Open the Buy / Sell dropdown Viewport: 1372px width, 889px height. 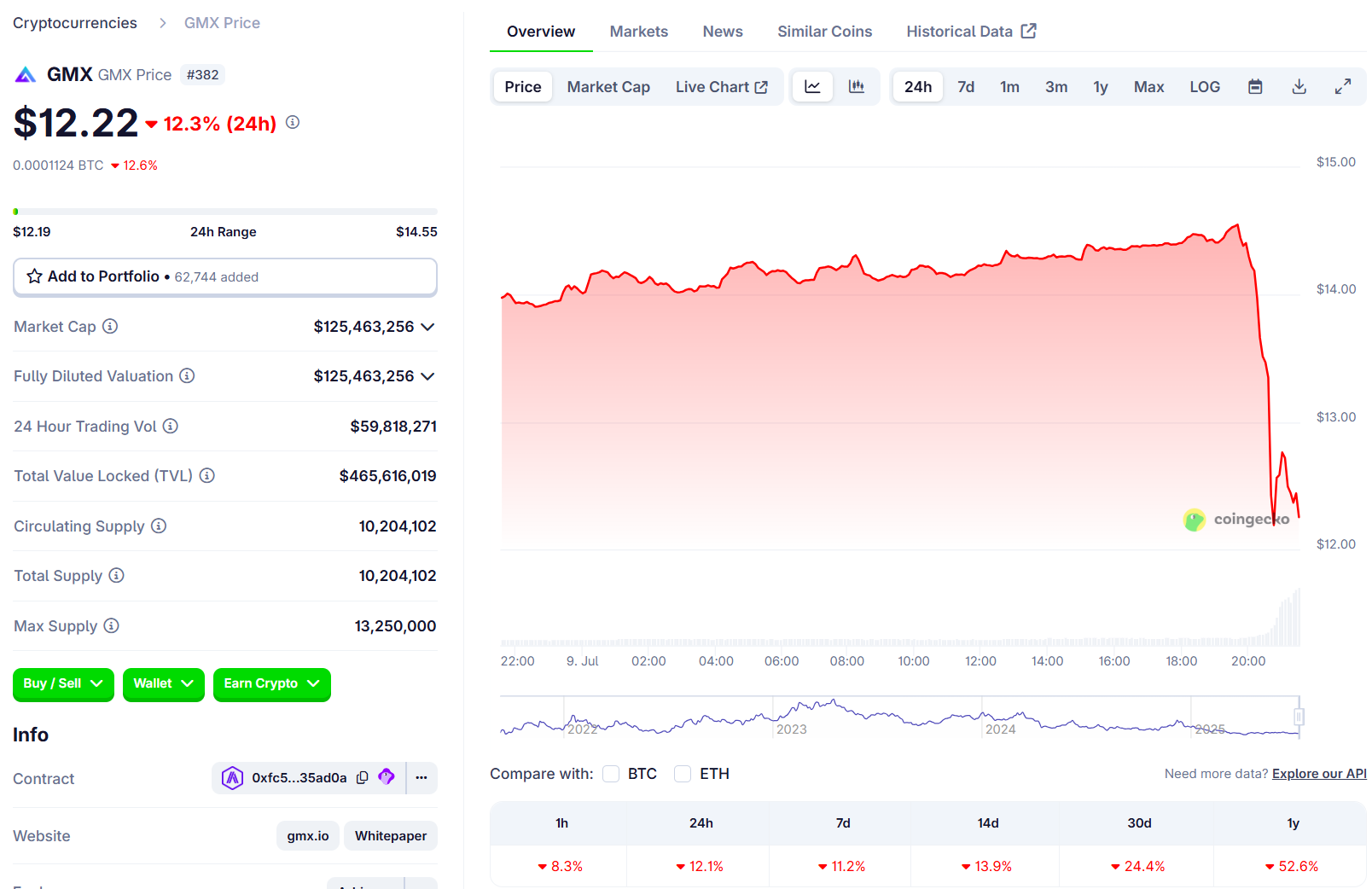pos(63,683)
